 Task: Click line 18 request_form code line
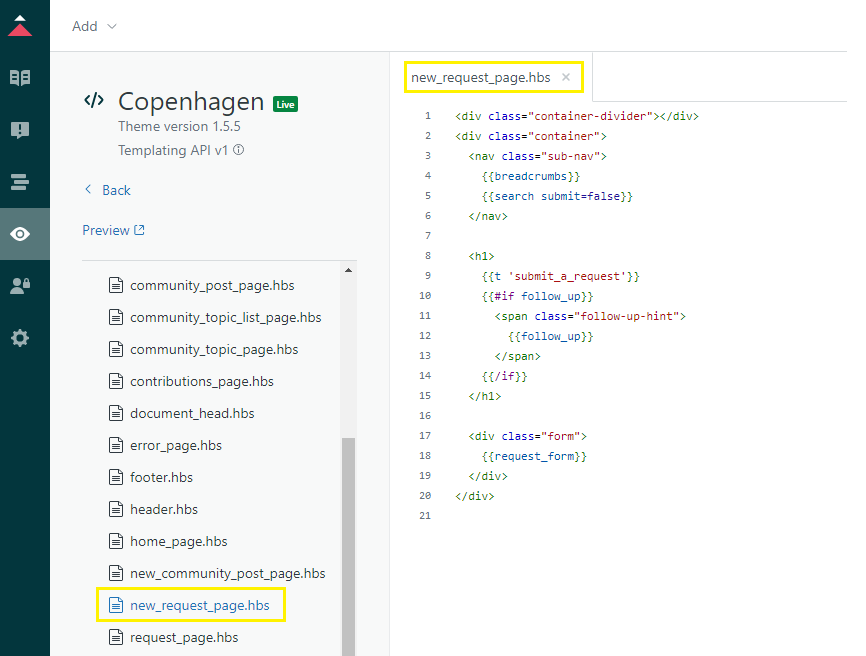(534, 456)
